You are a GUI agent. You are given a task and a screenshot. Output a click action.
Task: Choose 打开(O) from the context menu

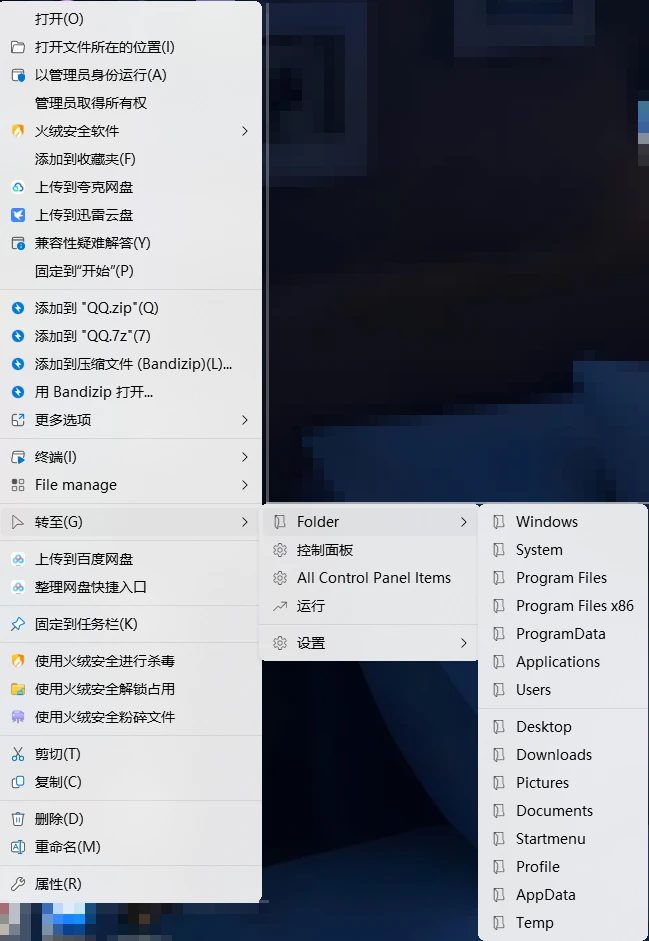tap(131, 19)
